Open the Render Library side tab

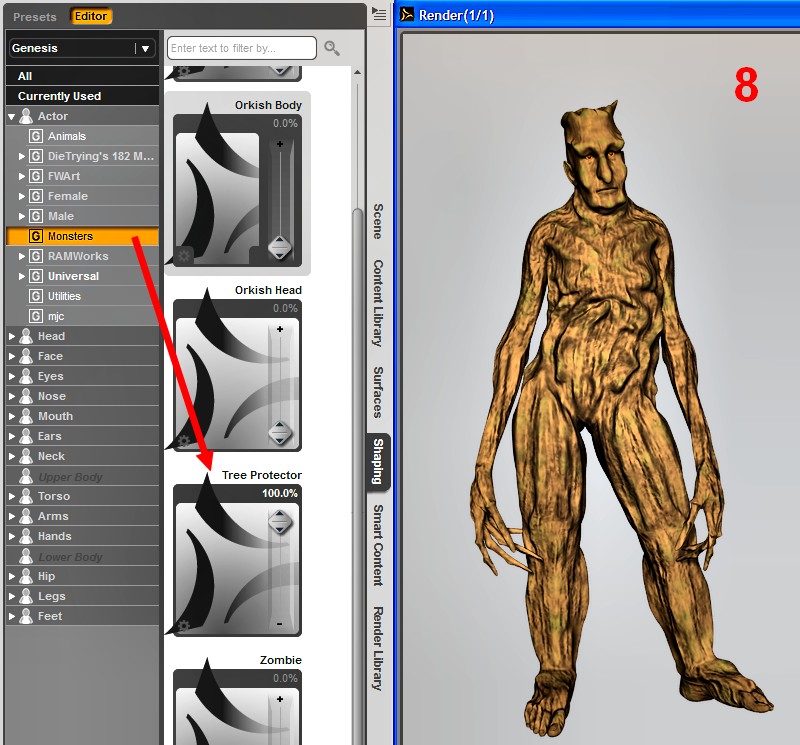(x=378, y=648)
